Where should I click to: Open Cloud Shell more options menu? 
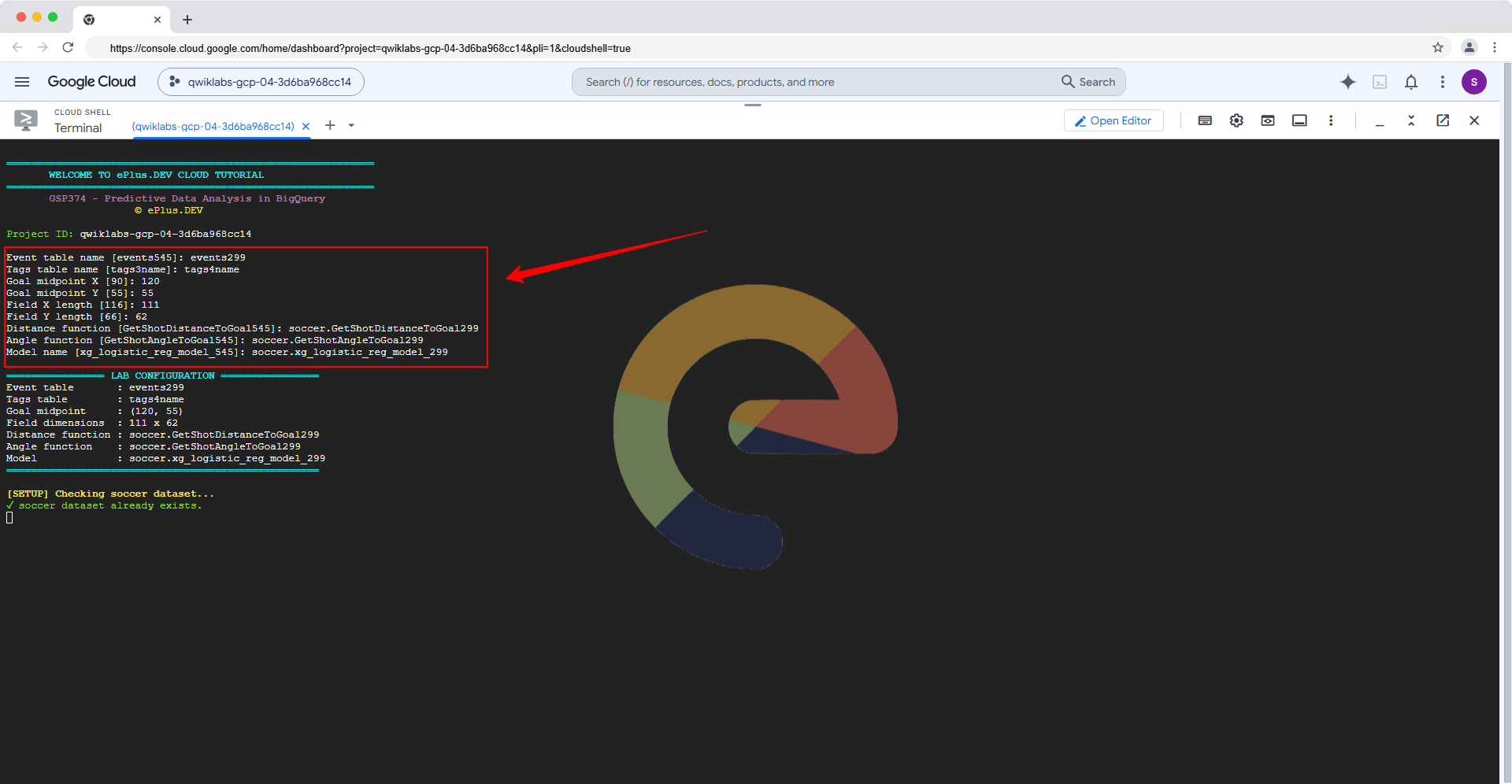click(x=1331, y=120)
